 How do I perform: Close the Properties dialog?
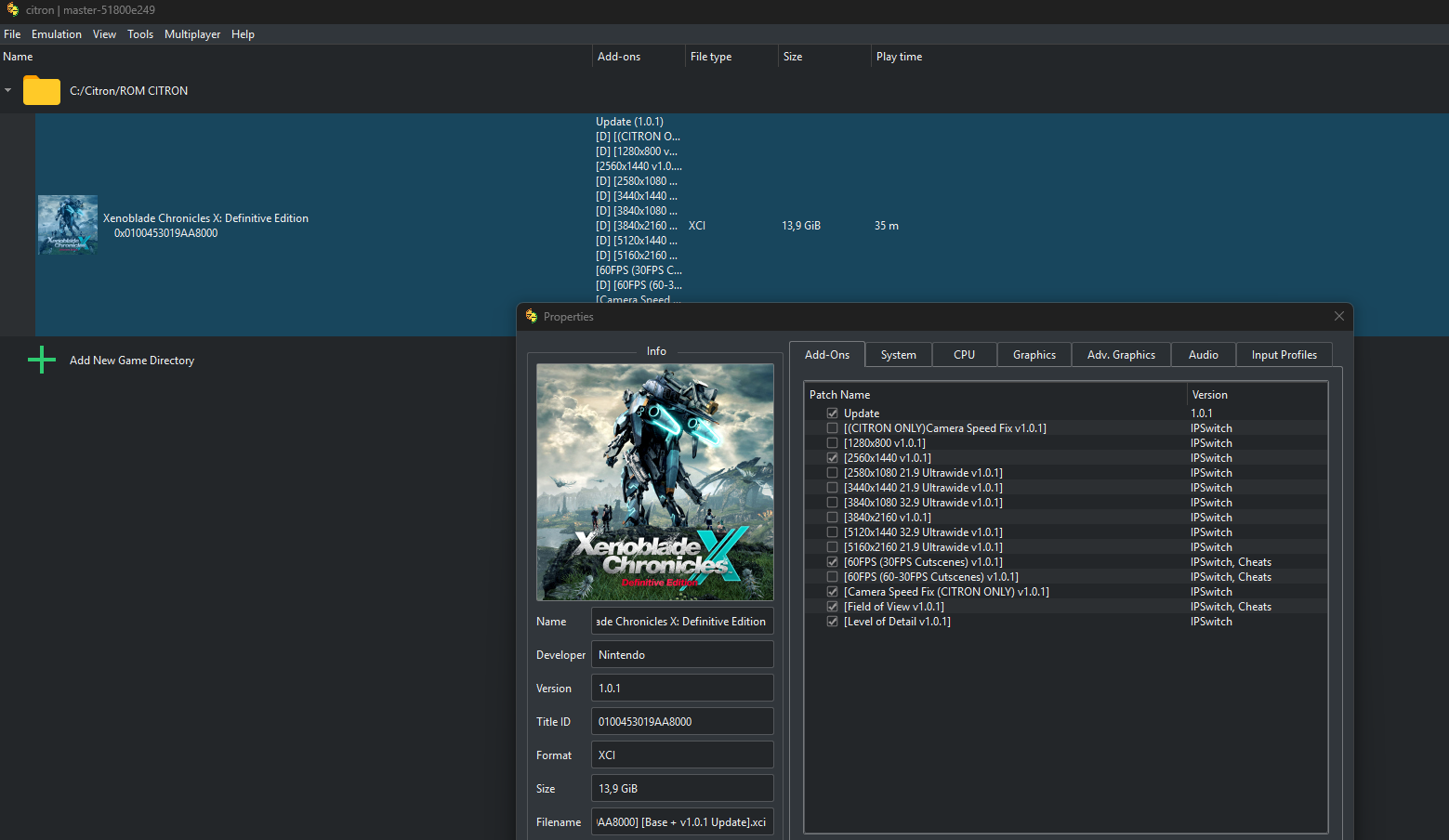pos(1339,316)
